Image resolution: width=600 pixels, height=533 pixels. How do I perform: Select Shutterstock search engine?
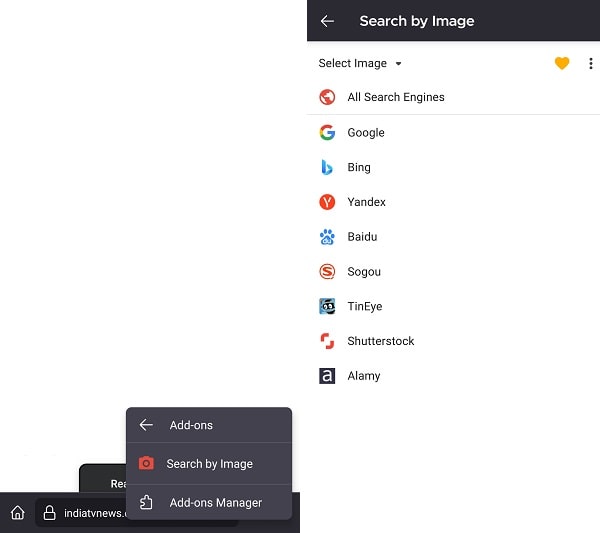(453, 341)
